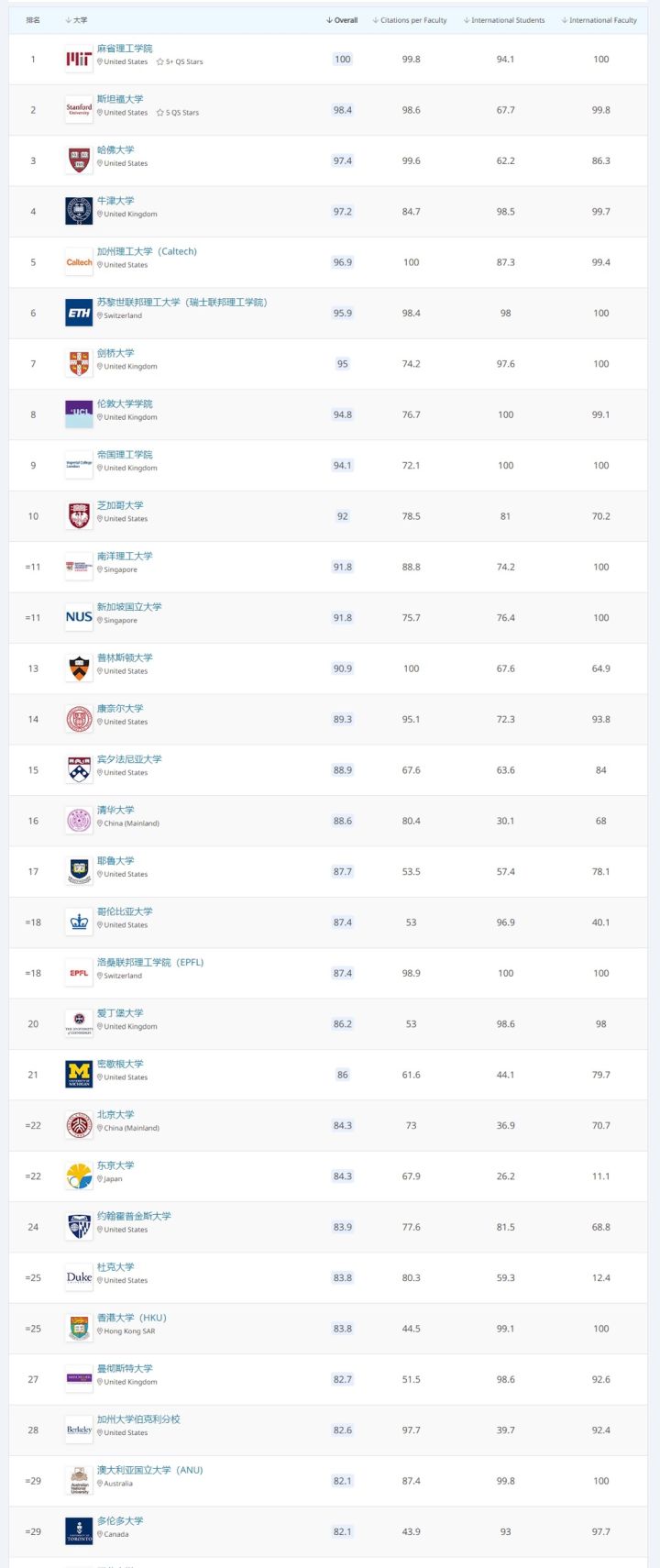Screen dimensions: 660x1568
Task: Sort by Citations per Faculty column
Action: tap(410, 20)
